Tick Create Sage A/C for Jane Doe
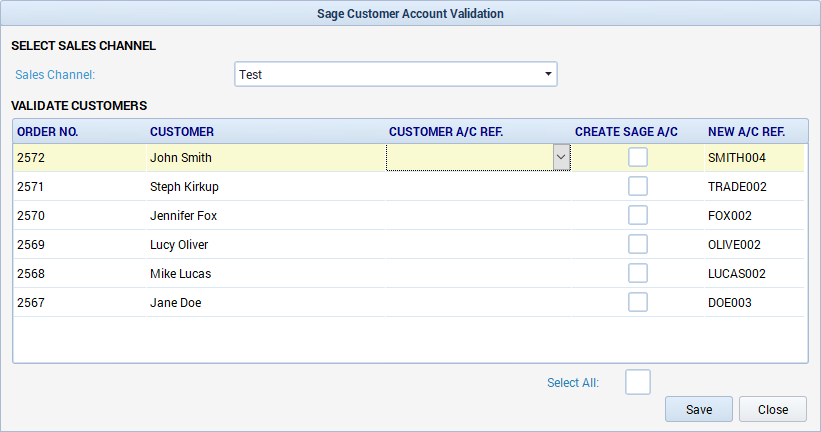Viewport: 821px width, 432px height. (638, 302)
